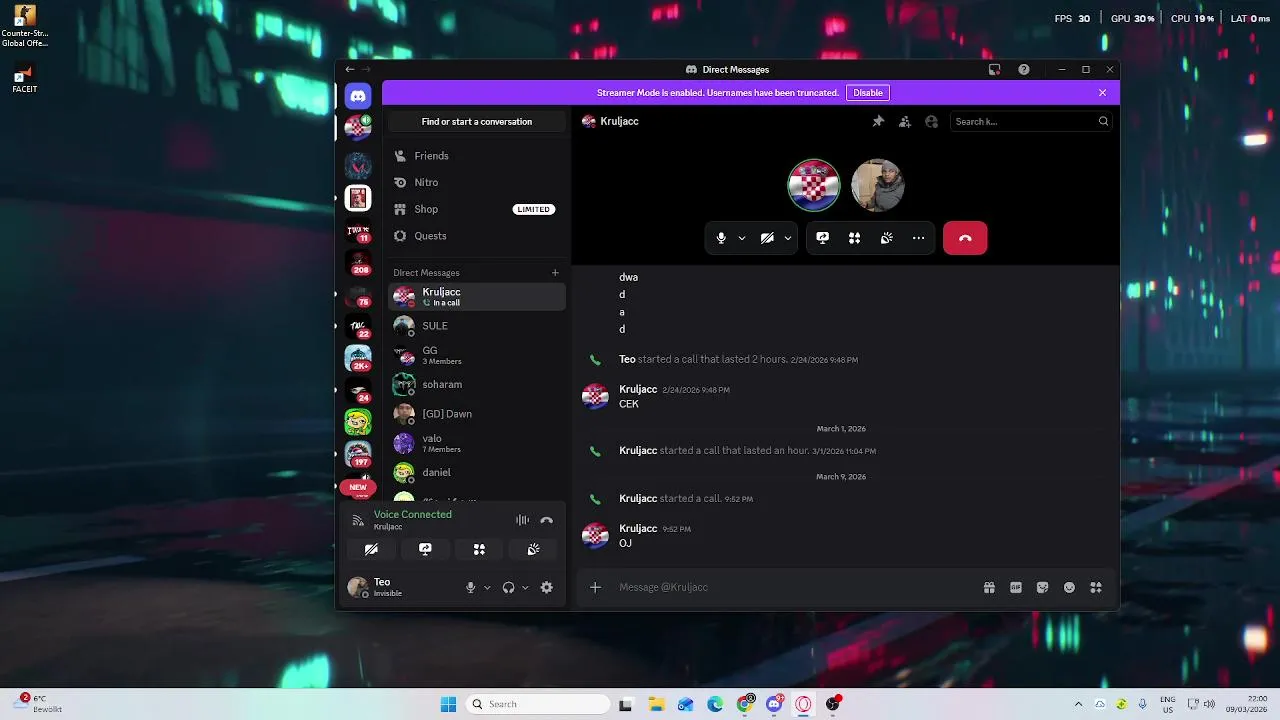Start an activity in call controls
The image size is (1280, 720).
coord(855,238)
